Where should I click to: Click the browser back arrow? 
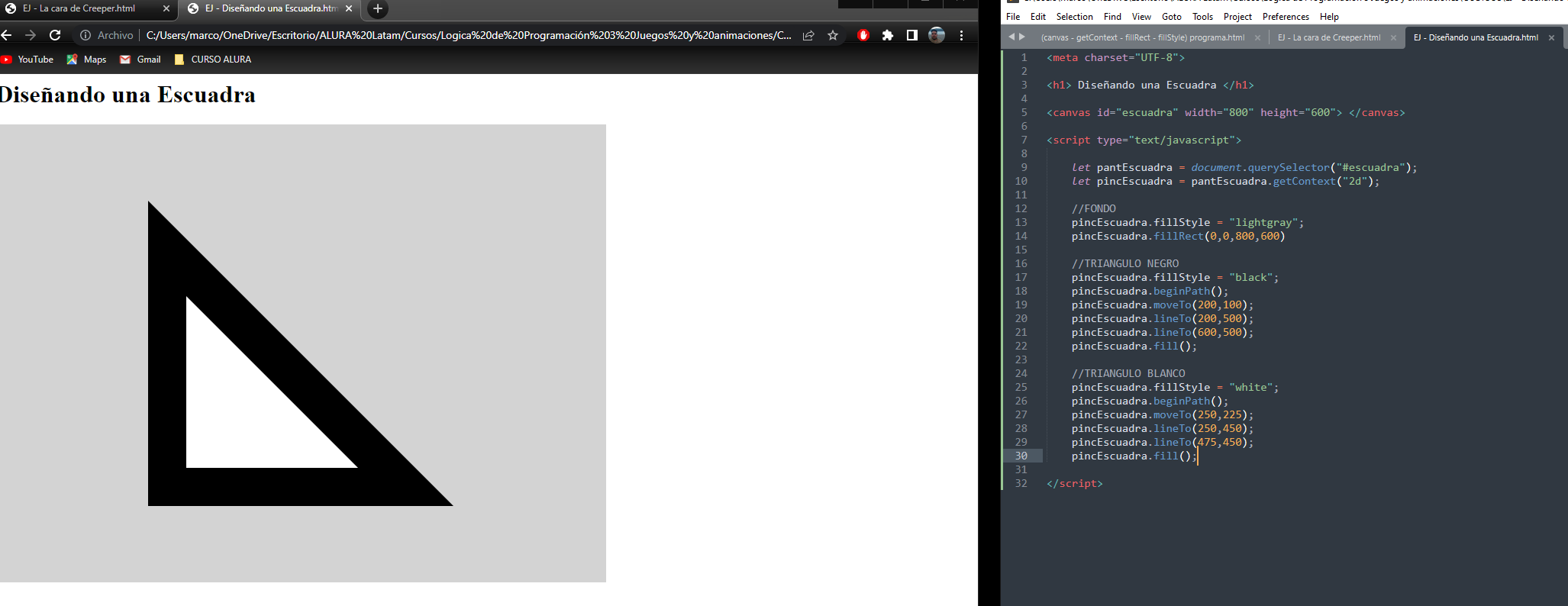point(6,35)
